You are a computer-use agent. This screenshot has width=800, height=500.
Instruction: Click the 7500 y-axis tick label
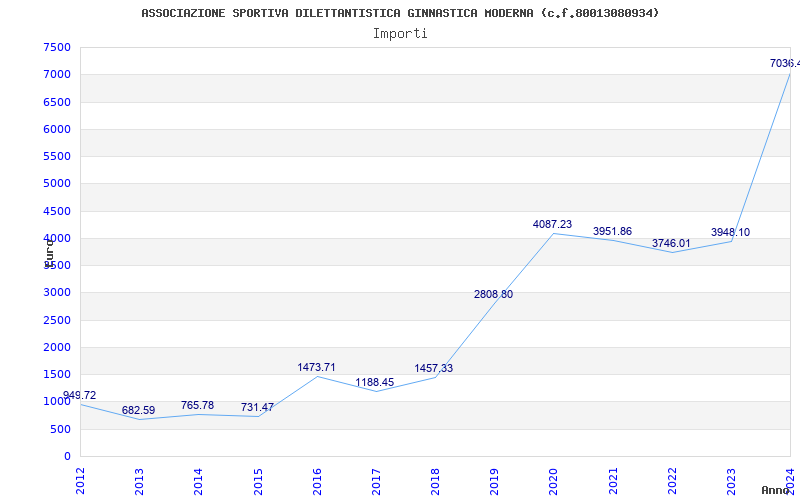pyautogui.click(x=57, y=47)
